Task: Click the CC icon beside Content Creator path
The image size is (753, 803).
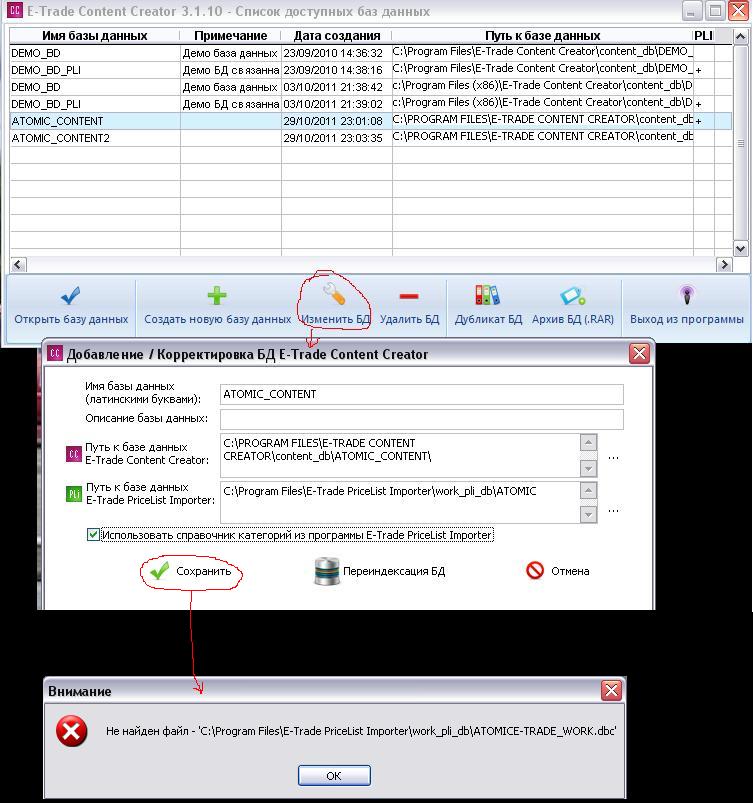Action: (x=74, y=454)
